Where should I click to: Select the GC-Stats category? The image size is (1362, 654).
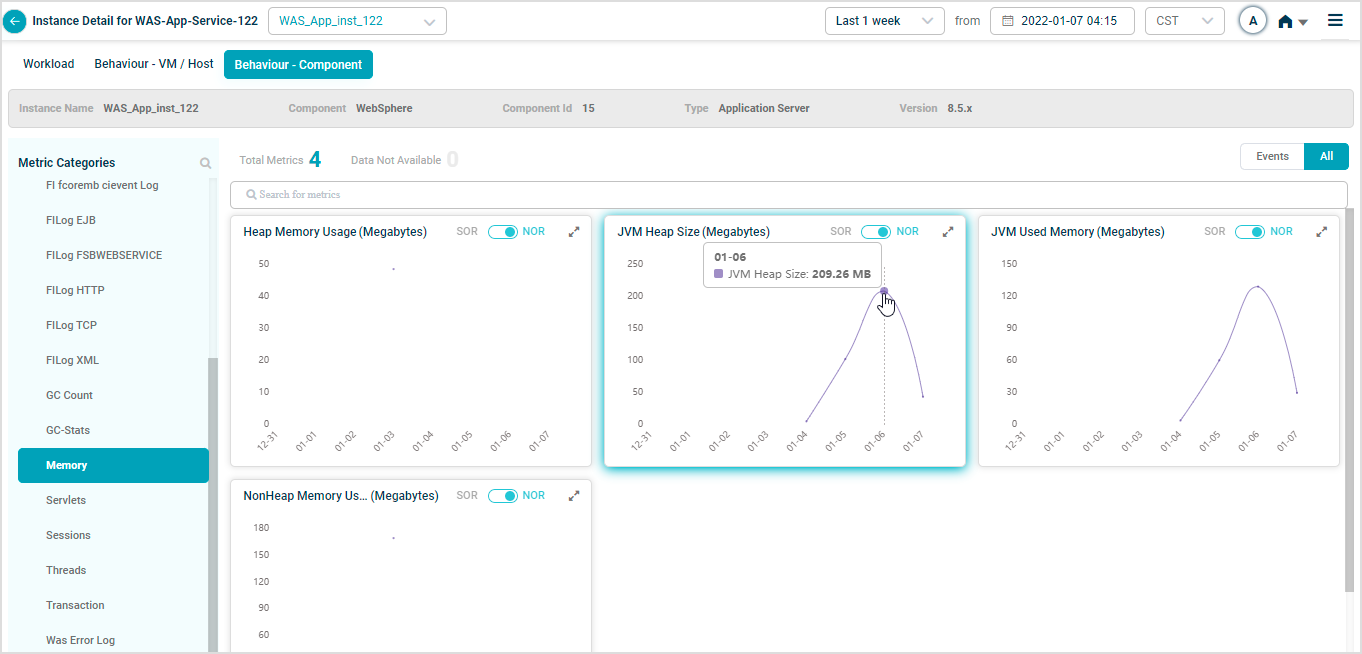(x=68, y=430)
